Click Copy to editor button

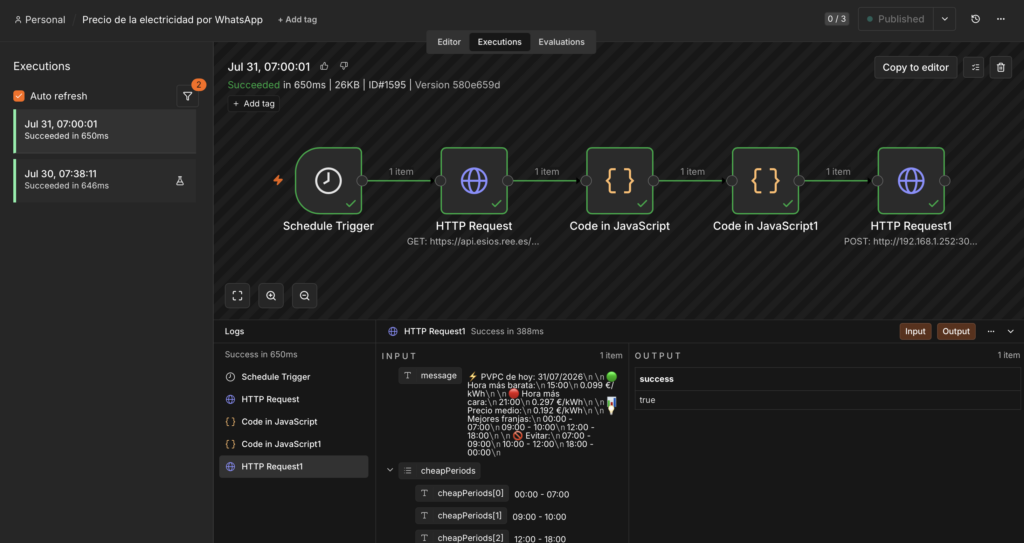tap(916, 67)
